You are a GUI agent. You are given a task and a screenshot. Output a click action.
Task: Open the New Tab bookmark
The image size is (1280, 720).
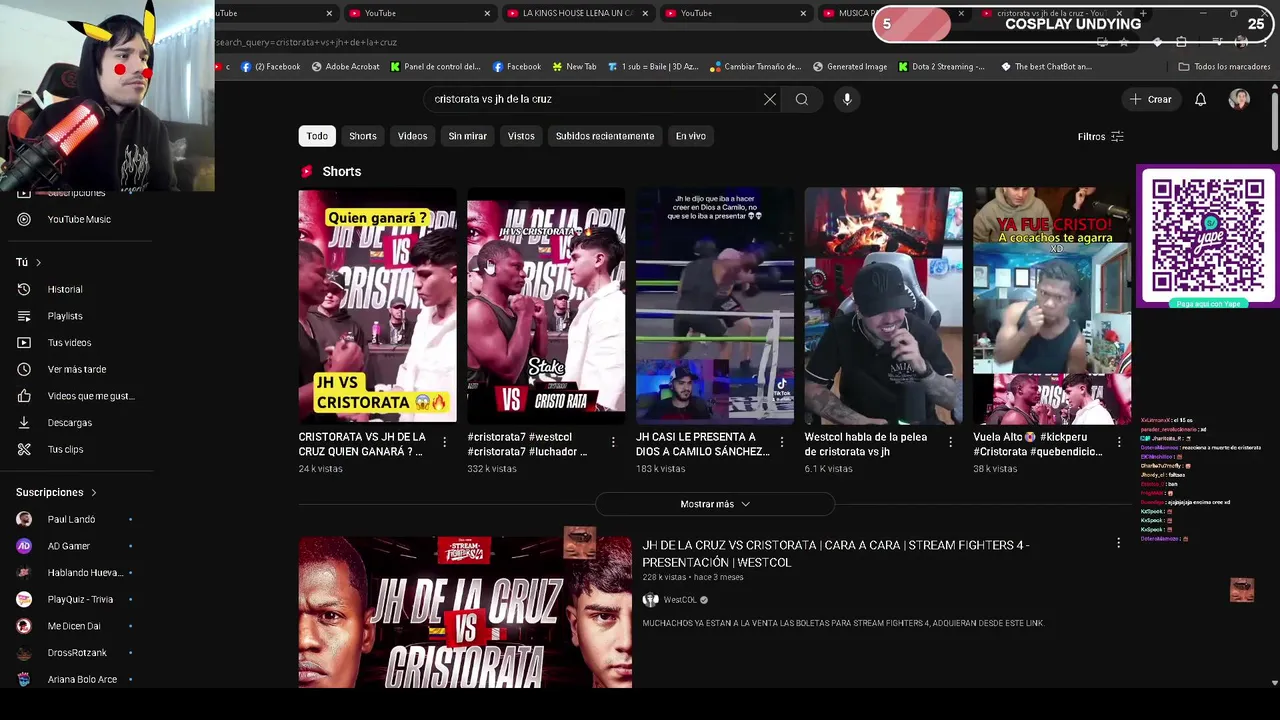(x=573, y=67)
